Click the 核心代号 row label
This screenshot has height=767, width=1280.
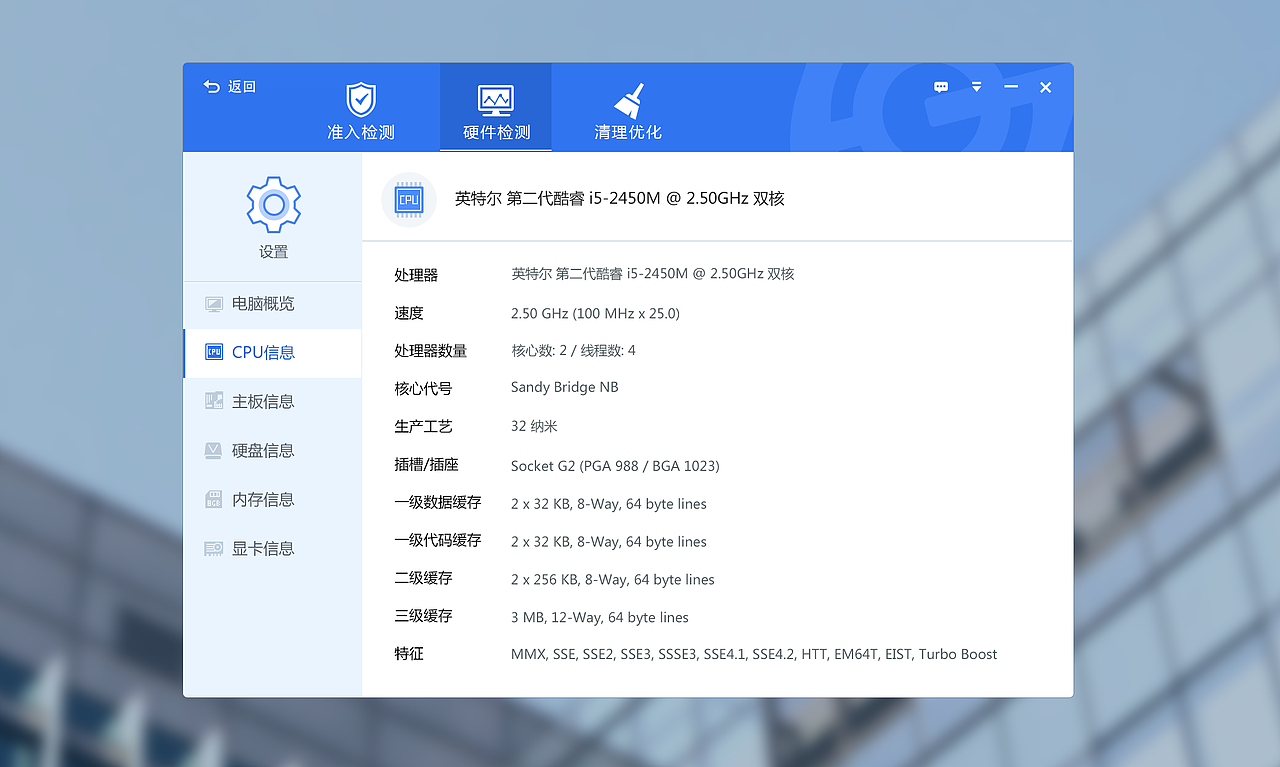pos(423,388)
